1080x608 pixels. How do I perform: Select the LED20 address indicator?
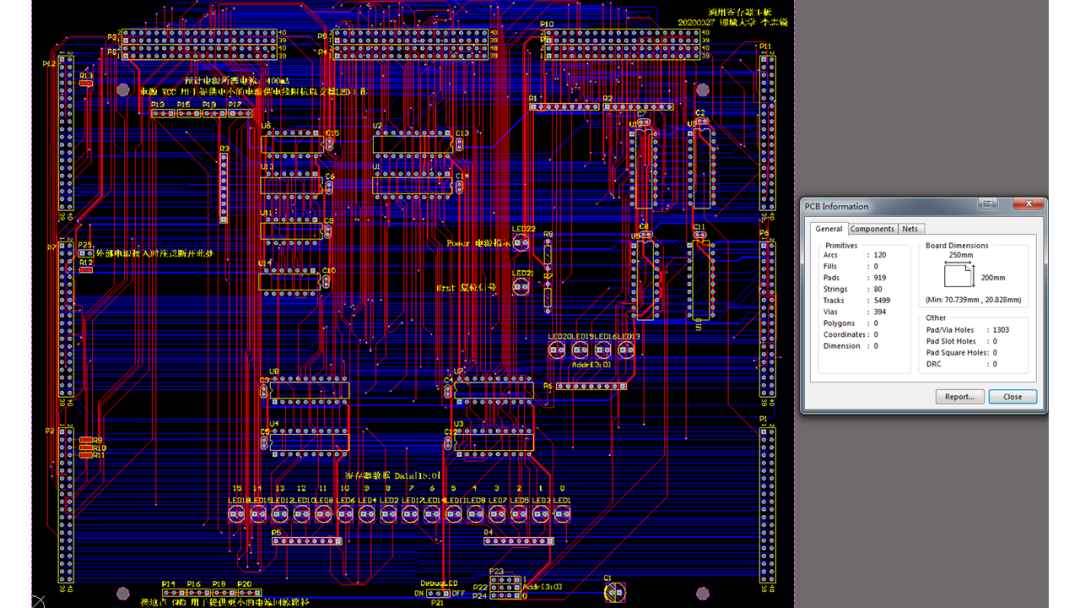557,350
